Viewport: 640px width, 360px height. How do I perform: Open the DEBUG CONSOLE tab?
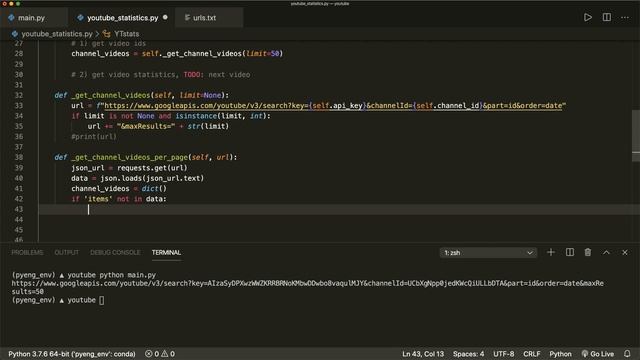115,252
